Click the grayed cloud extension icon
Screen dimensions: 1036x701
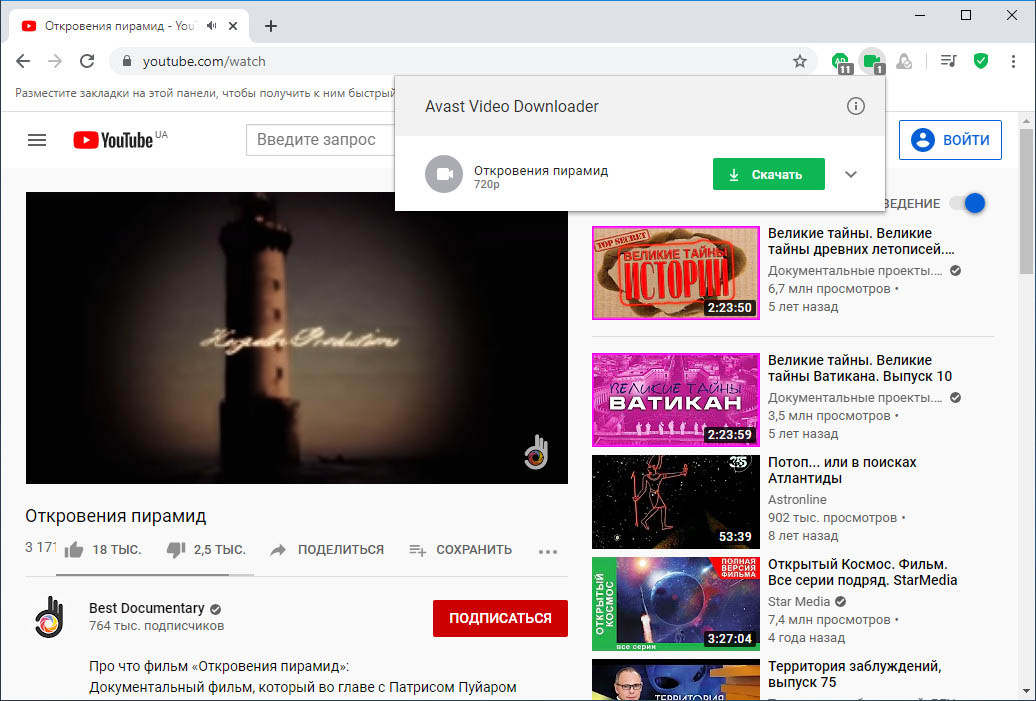click(905, 61)
